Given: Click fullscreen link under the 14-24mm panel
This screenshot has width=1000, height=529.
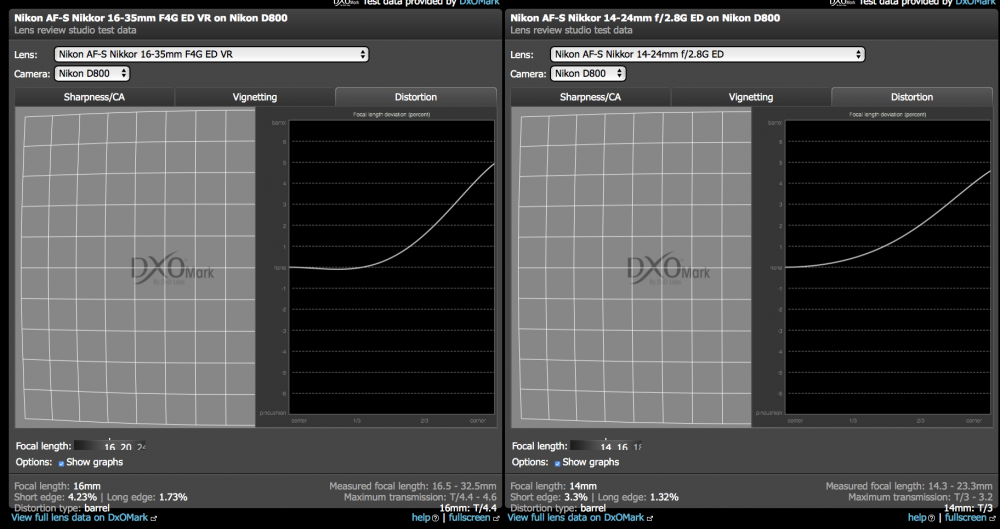Looking at the screenshot, I should 966,518.
